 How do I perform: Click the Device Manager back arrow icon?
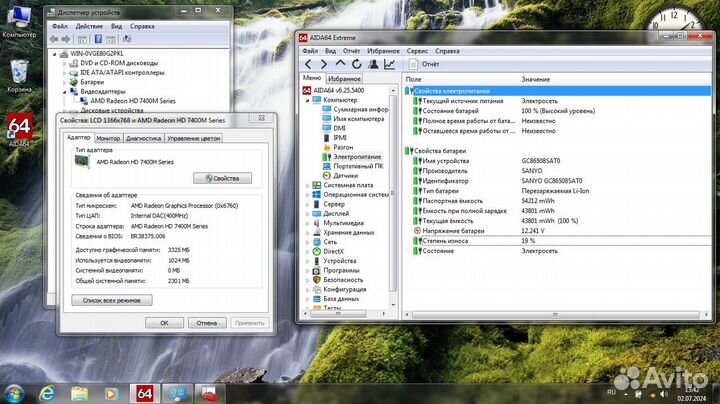coord(54,39)
